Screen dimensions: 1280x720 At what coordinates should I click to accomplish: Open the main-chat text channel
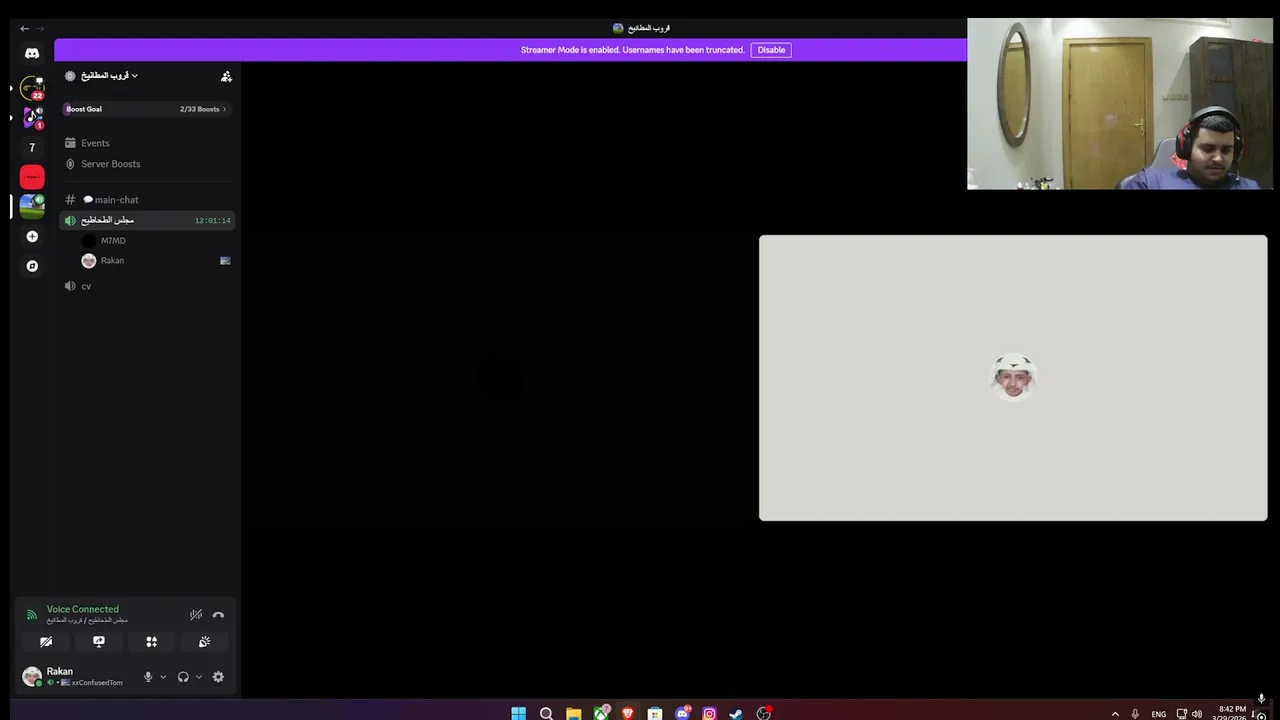147,200
